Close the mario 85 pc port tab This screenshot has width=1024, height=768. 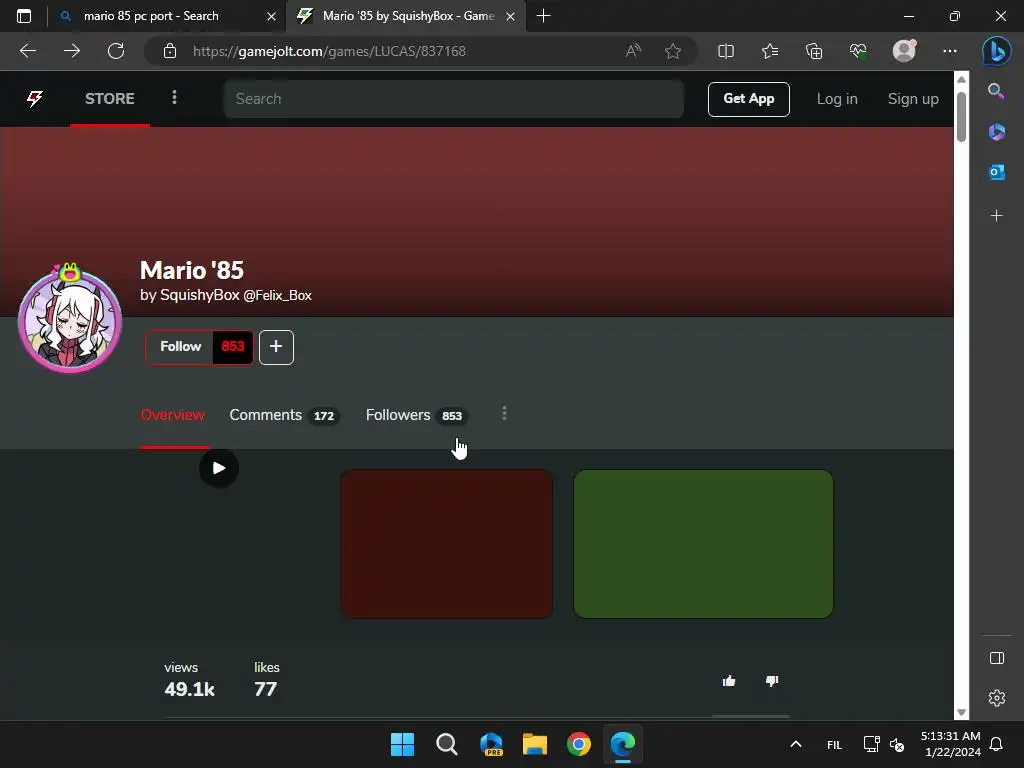[x=272, y=16]
